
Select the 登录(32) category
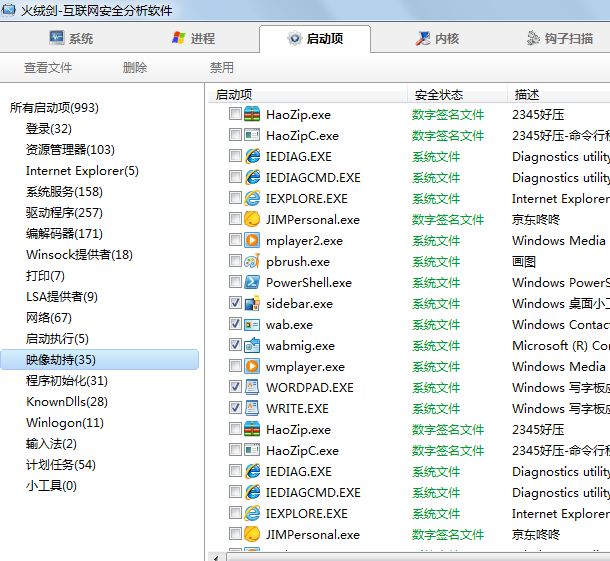pos(49,128)
